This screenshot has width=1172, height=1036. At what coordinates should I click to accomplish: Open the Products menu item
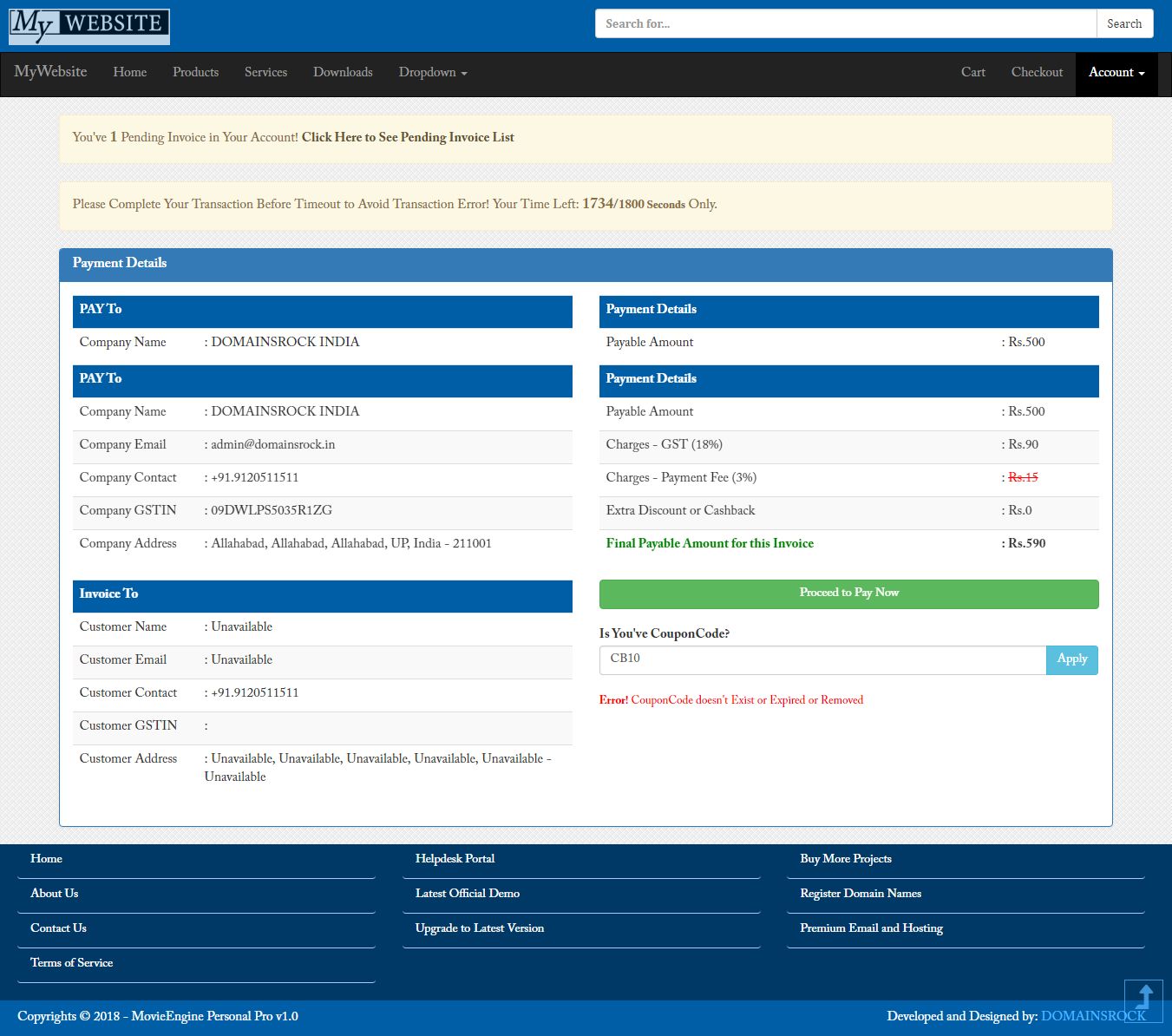tap(195, 73)
